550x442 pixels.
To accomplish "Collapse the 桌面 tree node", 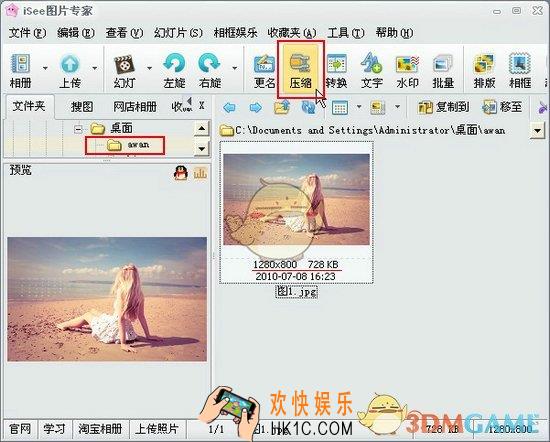I will 78,129.
